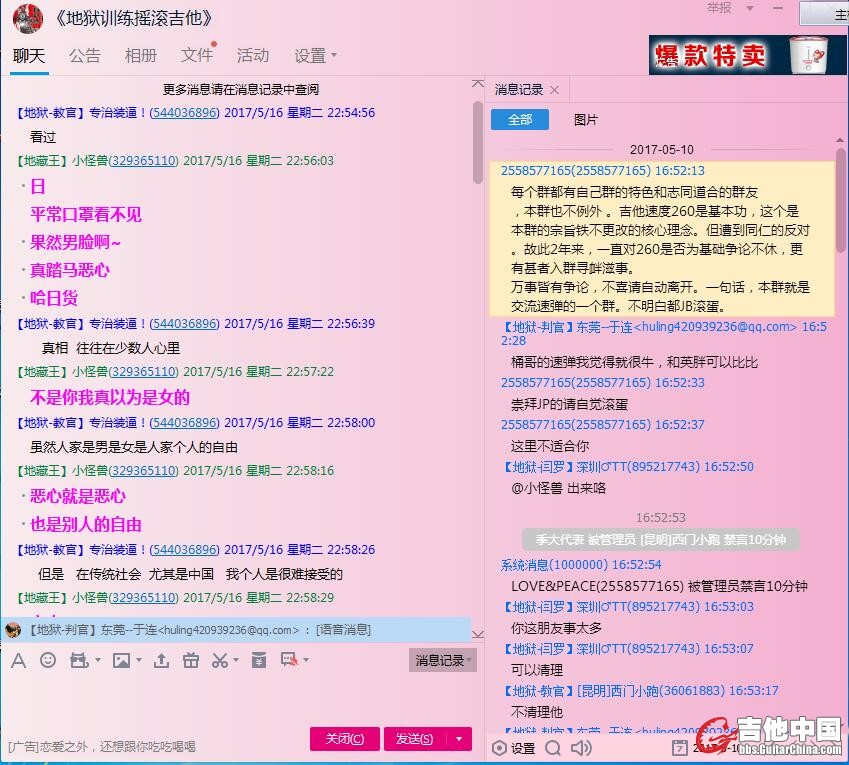This screenshot has width=849, height=765.
Task: Click the group calendar notes icon
Action: coord(259,660)
